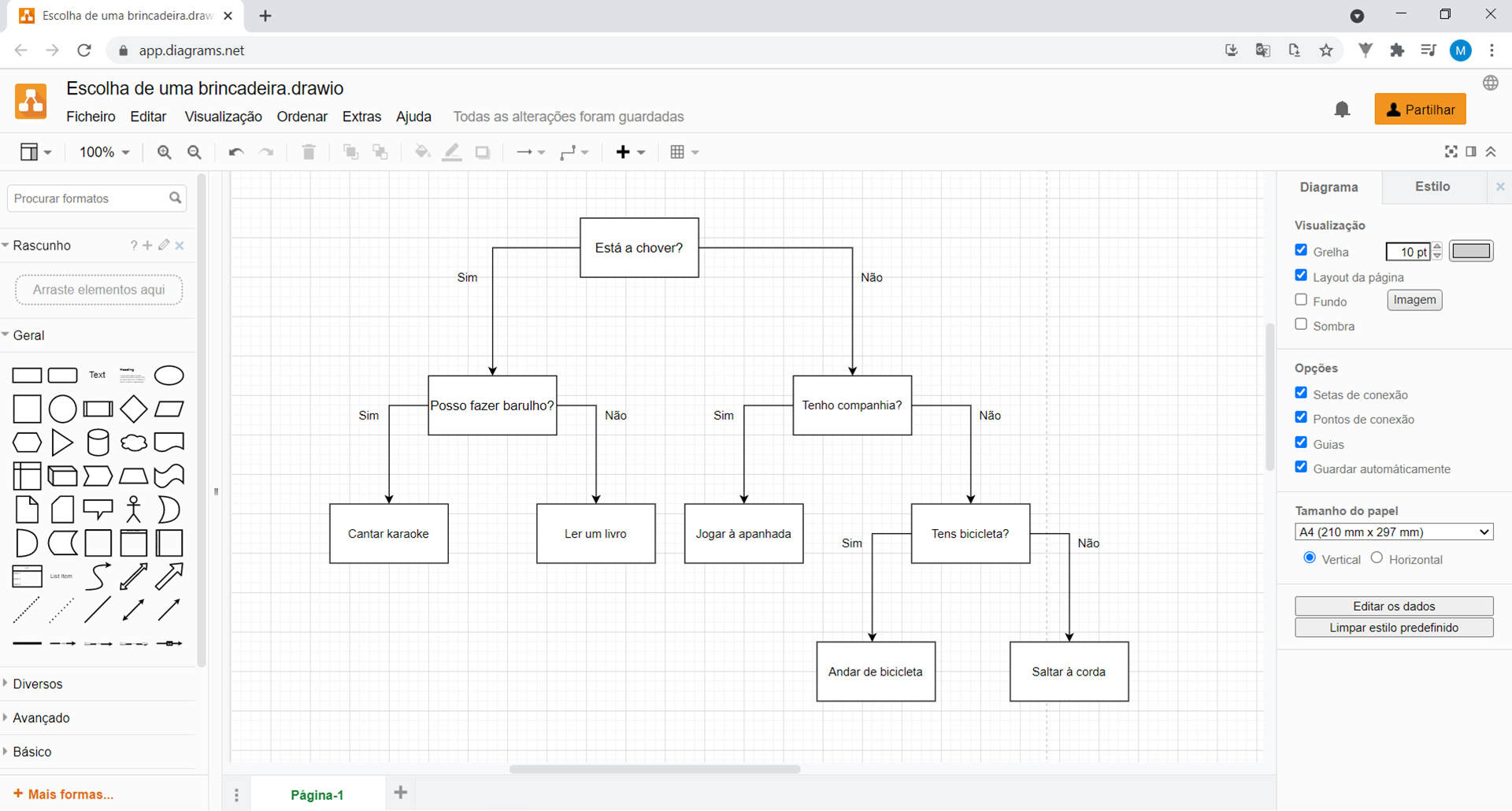This screenshot has width=1512, height=811.
Task: Click the zoom in magnifier icon
Action: [164, 153]
